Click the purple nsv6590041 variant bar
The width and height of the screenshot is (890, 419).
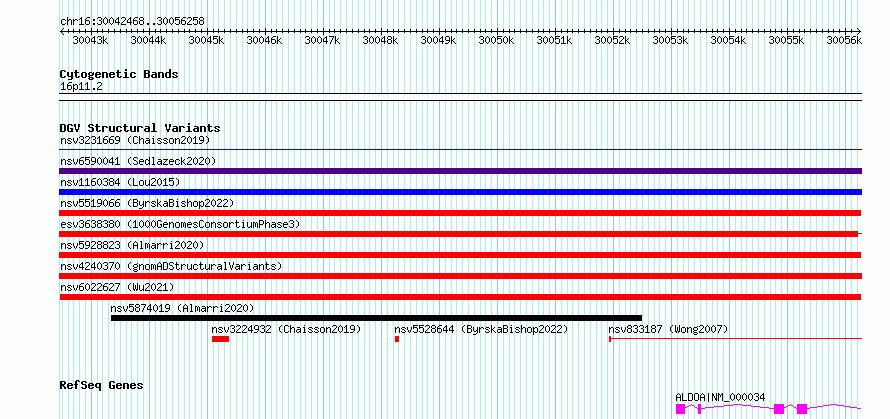[461, 171]
